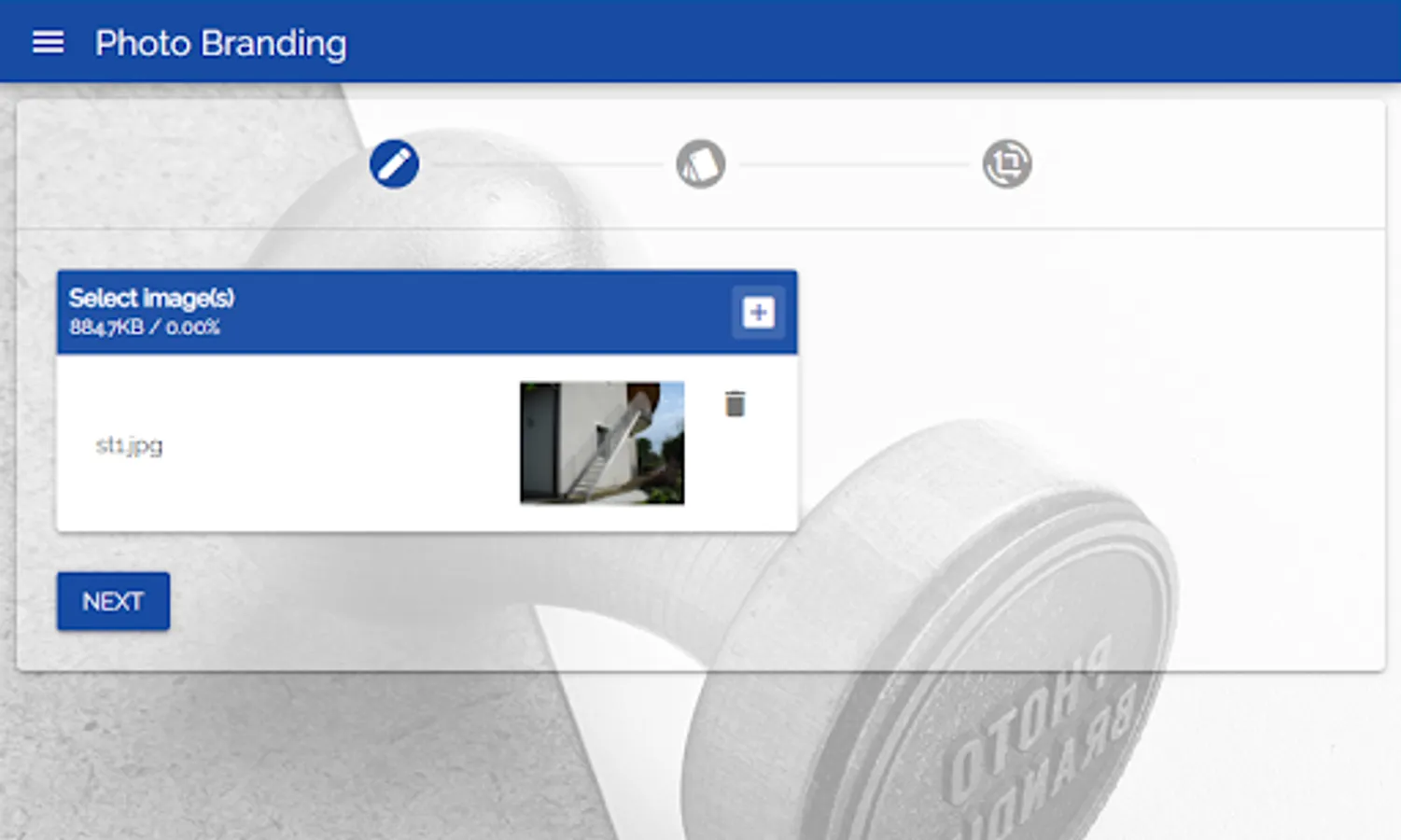The height and width of the screenshot is (840, 1401).
Task: Delete st1.jpg using the trash icon
Action: [735, 403]
